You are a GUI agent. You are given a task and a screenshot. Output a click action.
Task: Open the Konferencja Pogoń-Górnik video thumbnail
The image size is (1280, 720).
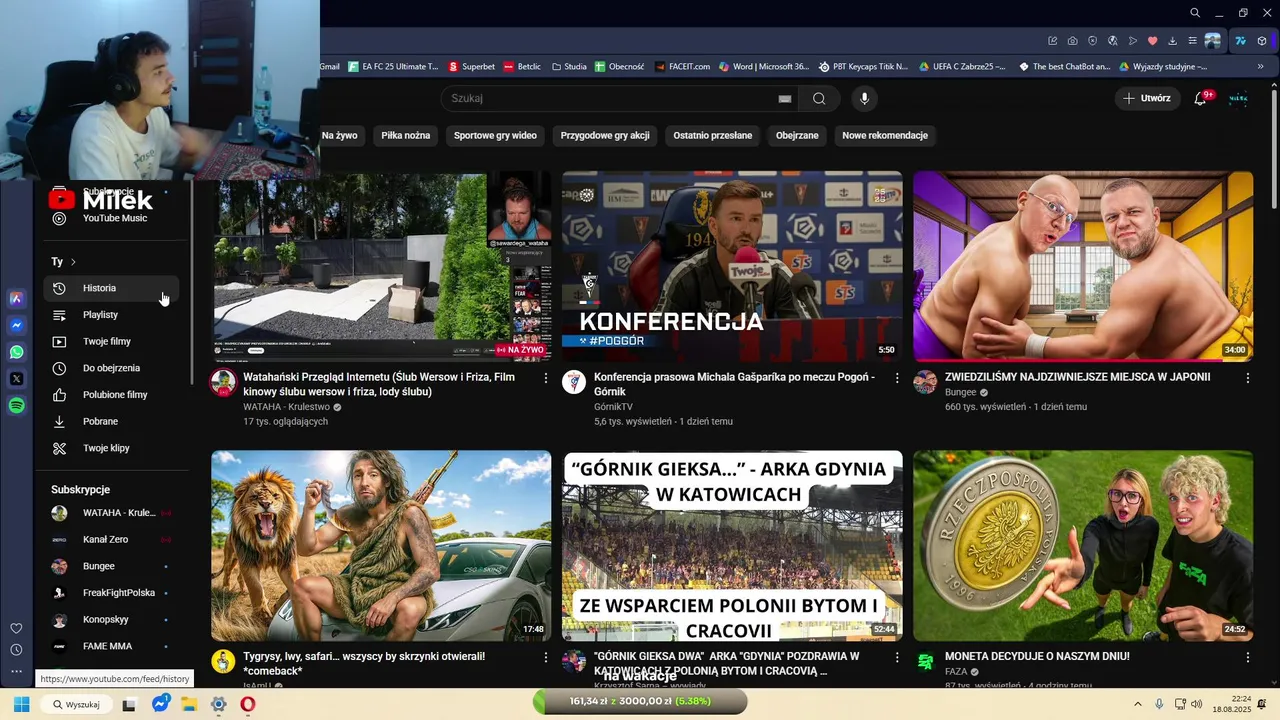(x=732, y=266)
